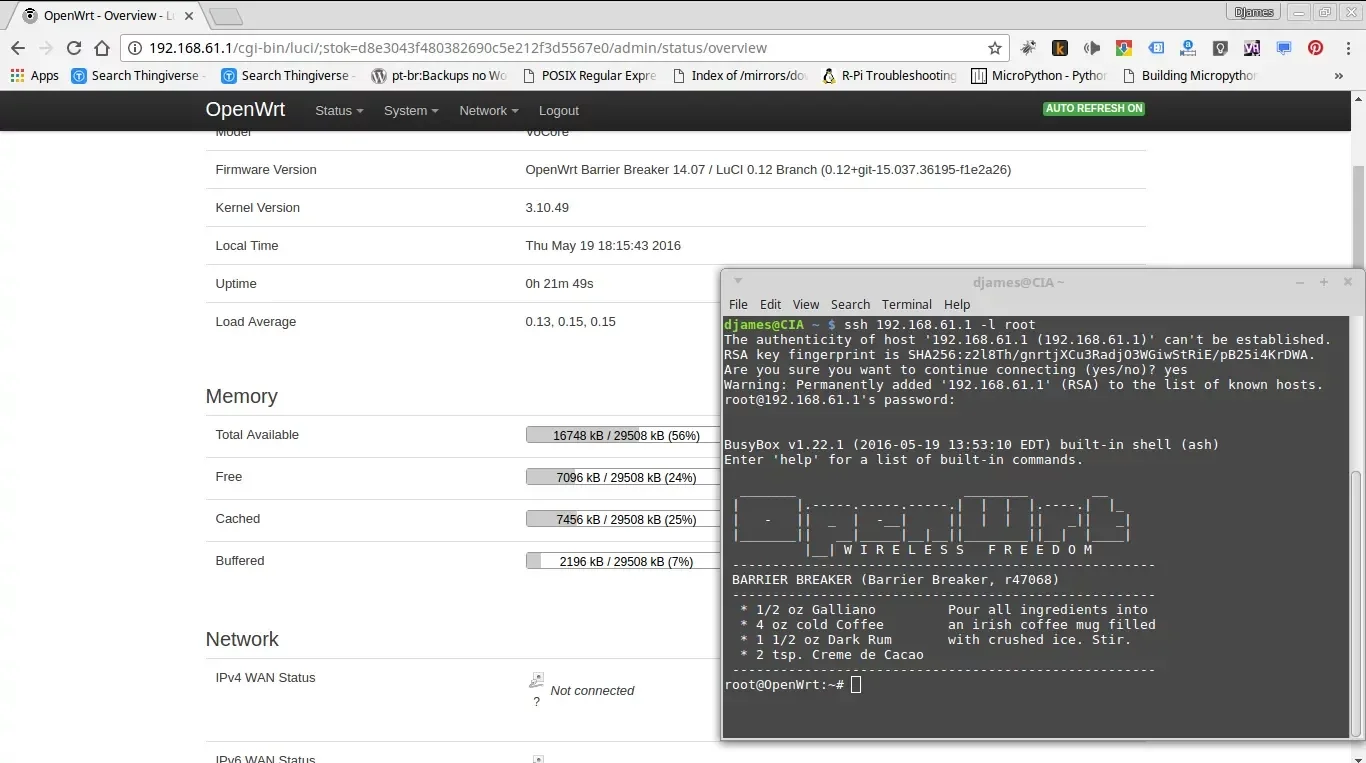Open the File menu in the terminal
The height and width of the screenshot is (763, 1366).
click(x=738, y=304)
